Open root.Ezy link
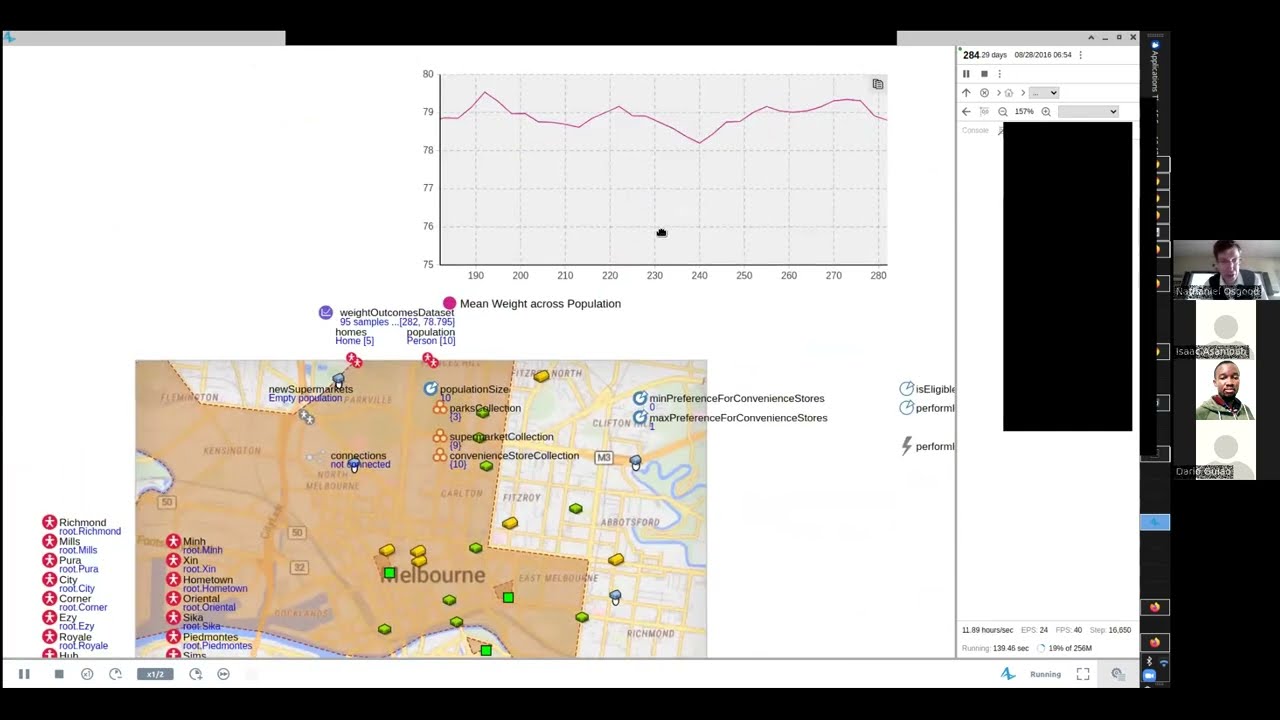Screen dimensions: 1280x720 (76, 627)
